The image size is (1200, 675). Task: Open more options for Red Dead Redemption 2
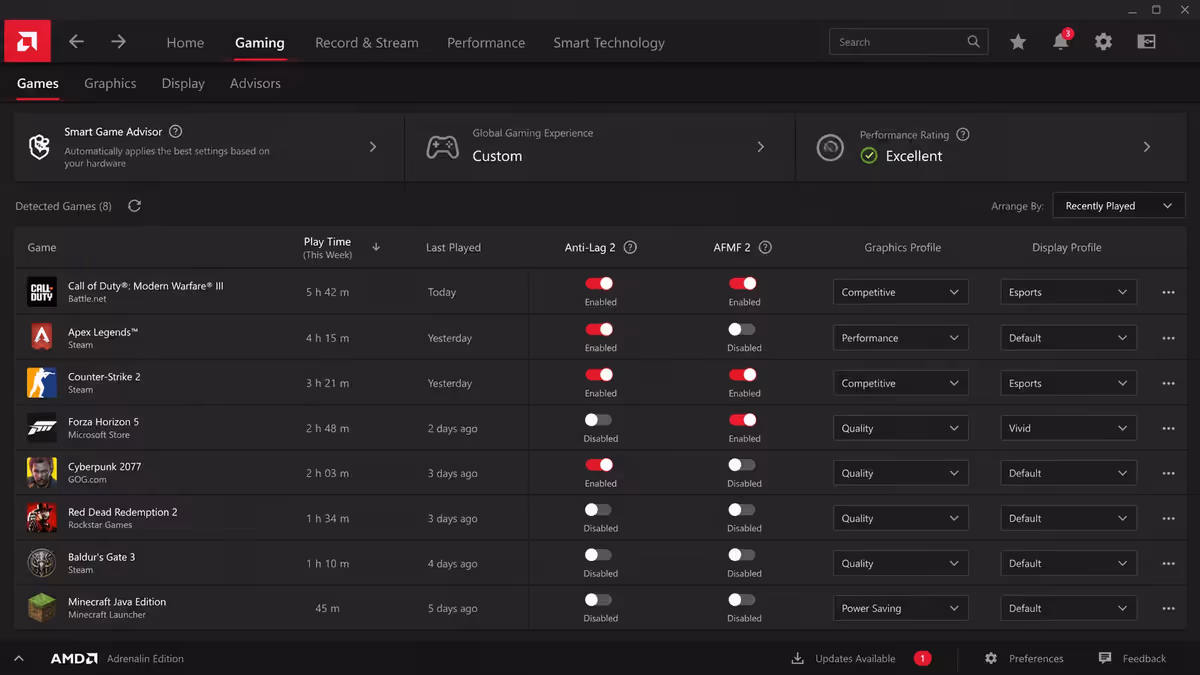point(1168,518)
